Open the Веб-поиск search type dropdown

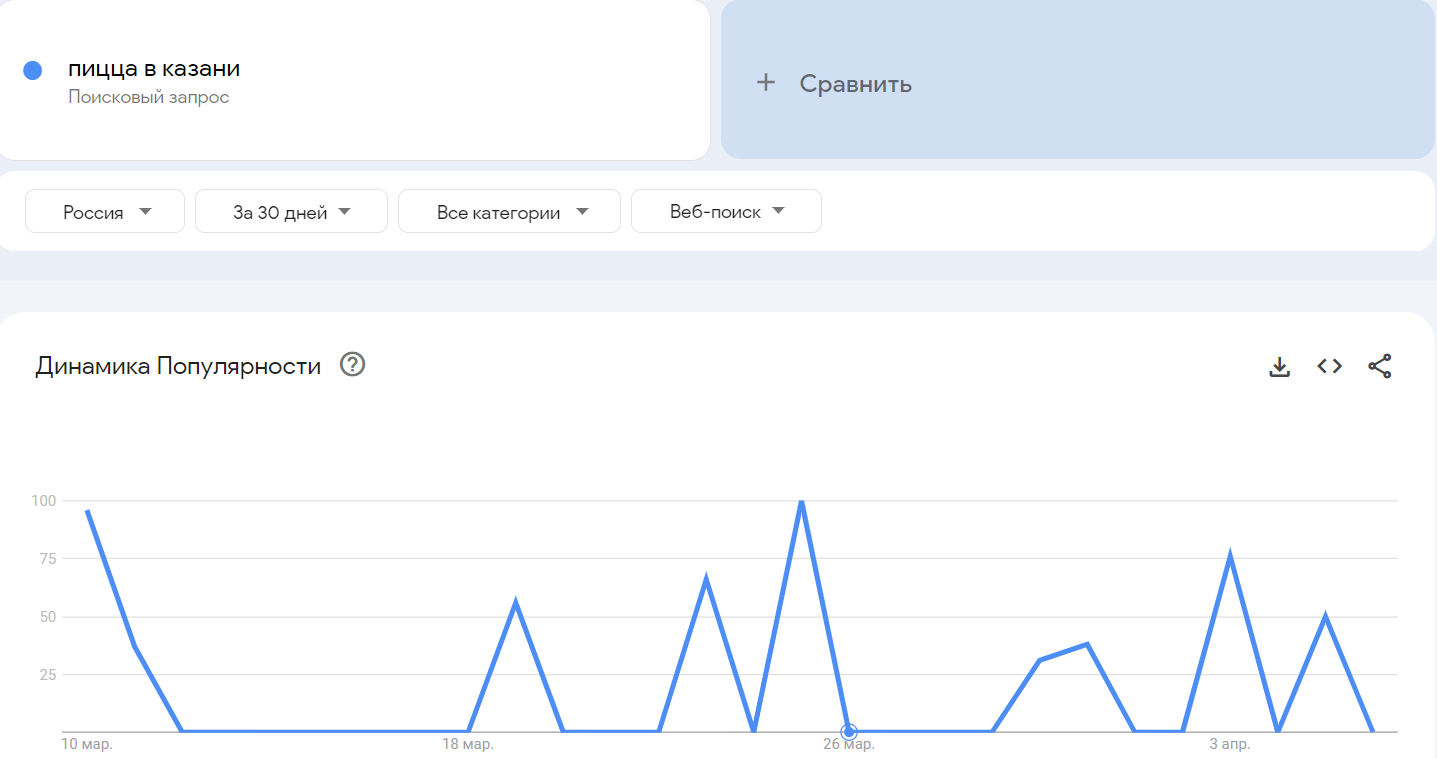pos(726,212)
